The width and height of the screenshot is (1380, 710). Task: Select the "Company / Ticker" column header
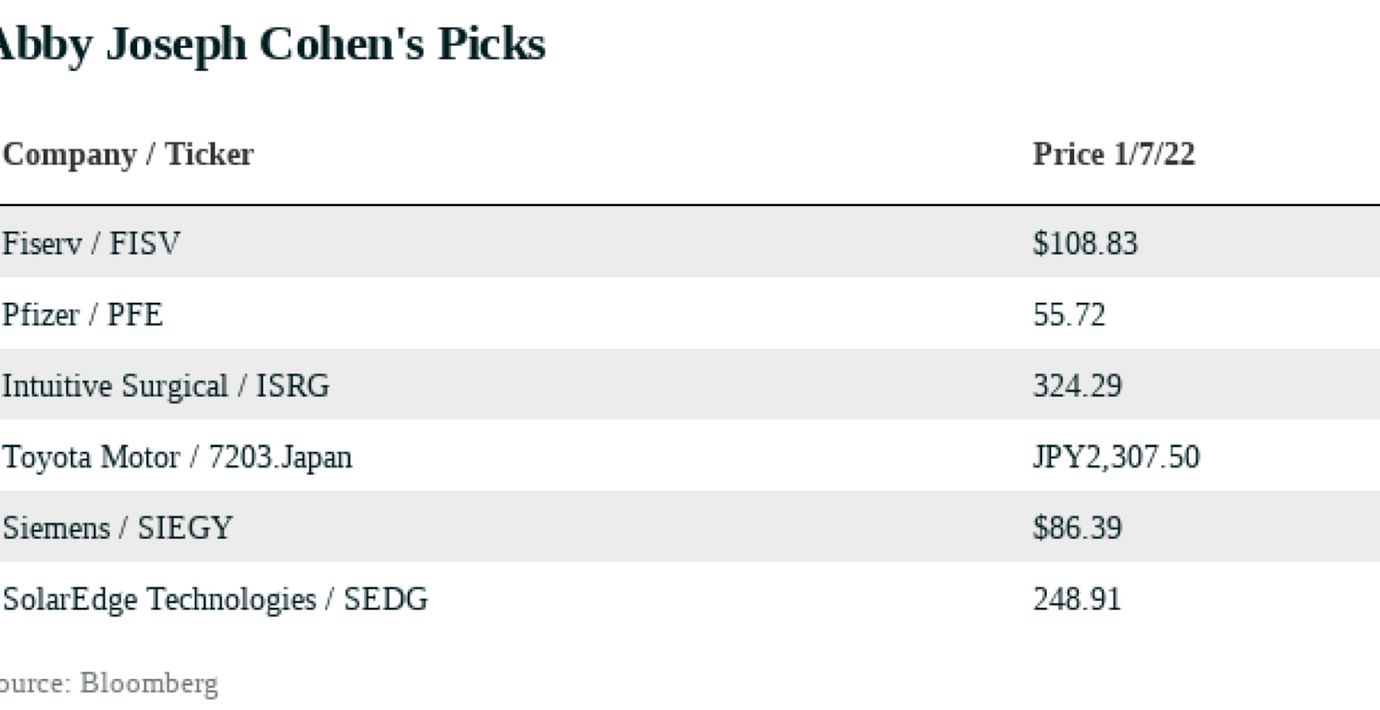pos(128,155)
